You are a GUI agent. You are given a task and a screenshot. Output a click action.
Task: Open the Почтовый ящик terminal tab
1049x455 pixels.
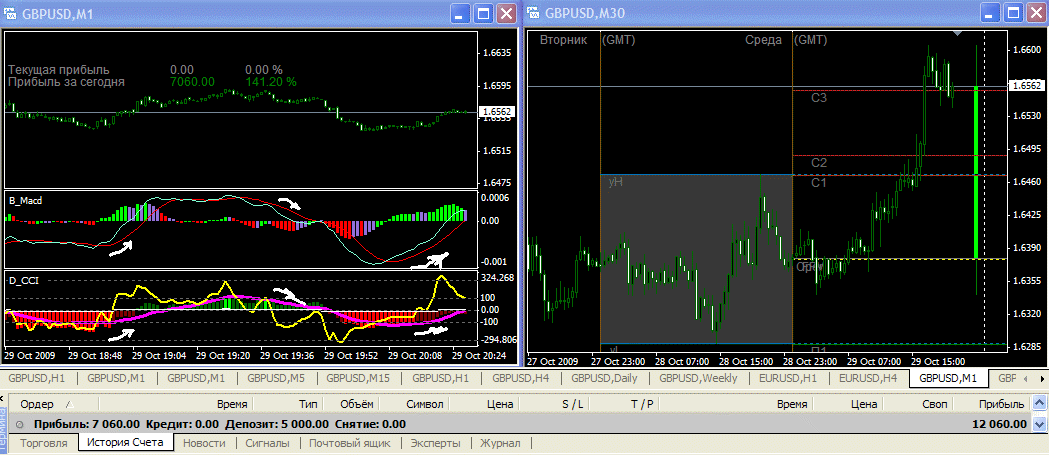351,443
